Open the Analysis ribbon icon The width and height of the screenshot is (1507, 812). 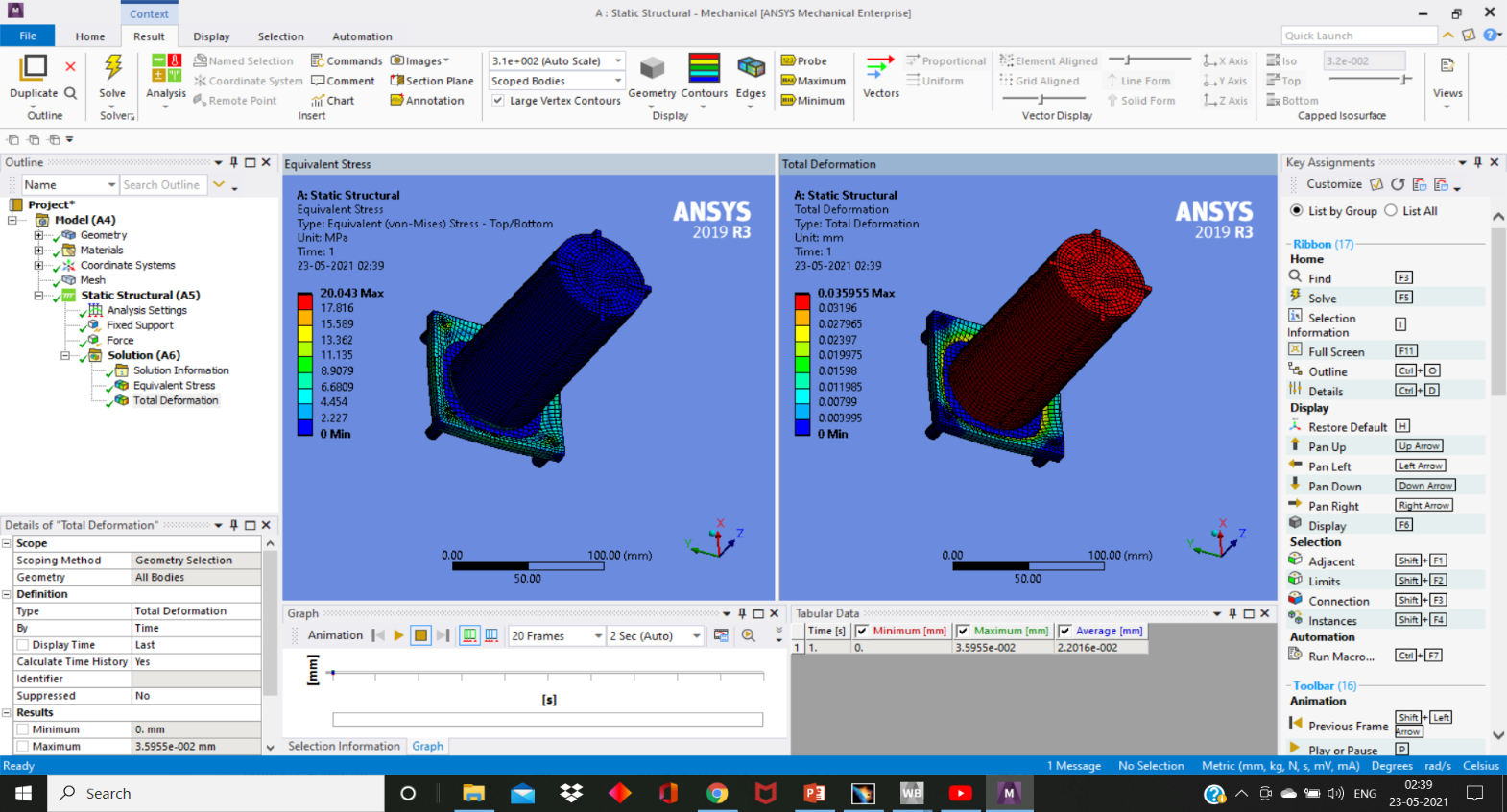[x=166, y=68]
